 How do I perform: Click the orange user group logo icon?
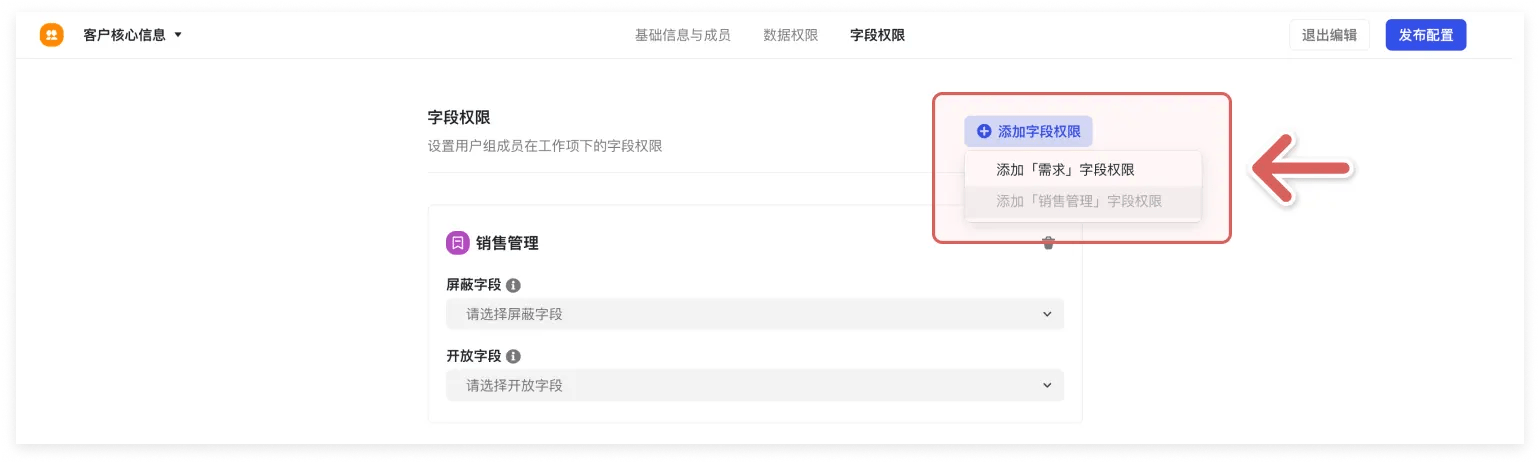point(51,35)
